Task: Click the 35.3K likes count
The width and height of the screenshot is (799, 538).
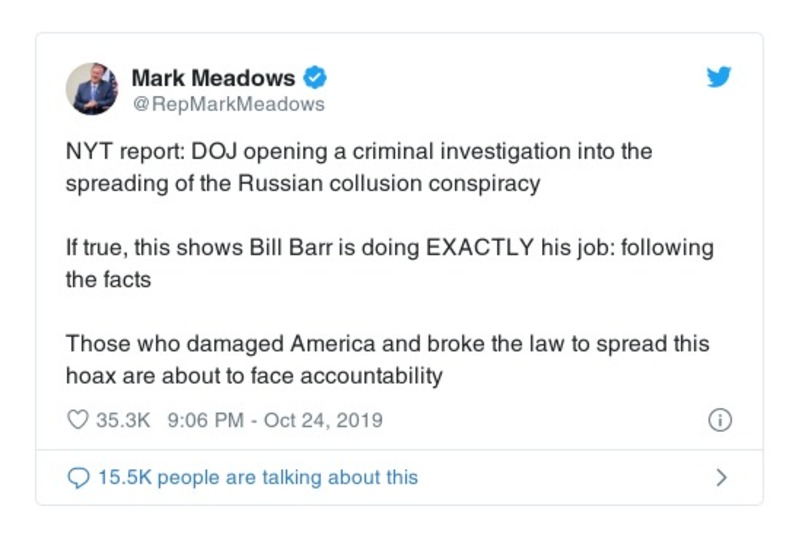Action: point(122,420)
